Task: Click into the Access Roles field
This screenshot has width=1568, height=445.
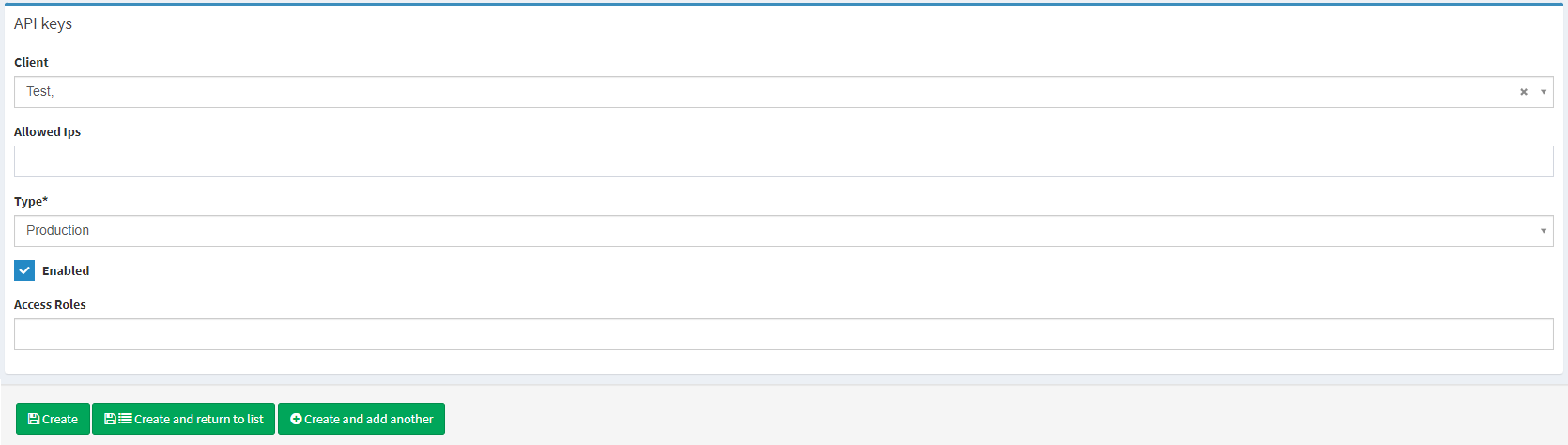Action: [783, 334]
